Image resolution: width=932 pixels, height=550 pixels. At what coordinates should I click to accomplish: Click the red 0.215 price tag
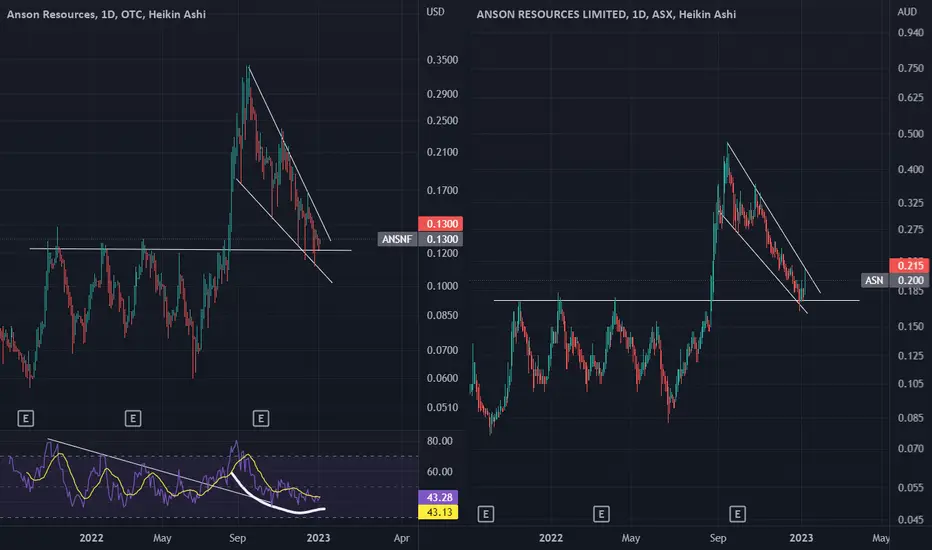click(x=911, y=265)
